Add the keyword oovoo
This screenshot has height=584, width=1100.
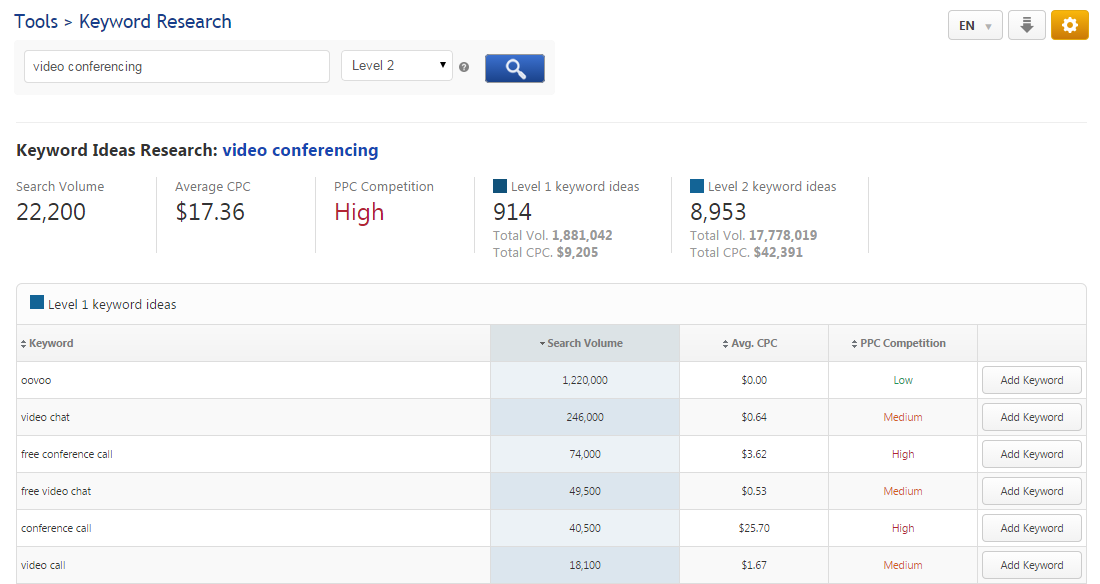(1031, 380)
